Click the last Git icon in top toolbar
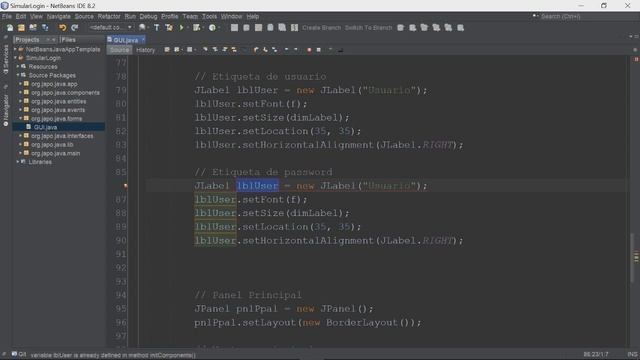Image resolution: width=640 pixels, height=360 pixels. (x=460, y=28)
